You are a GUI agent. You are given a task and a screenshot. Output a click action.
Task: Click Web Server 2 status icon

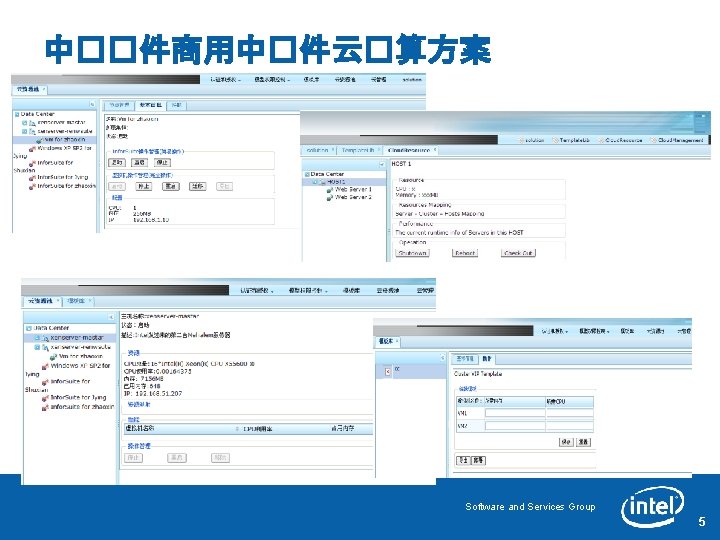329,197
